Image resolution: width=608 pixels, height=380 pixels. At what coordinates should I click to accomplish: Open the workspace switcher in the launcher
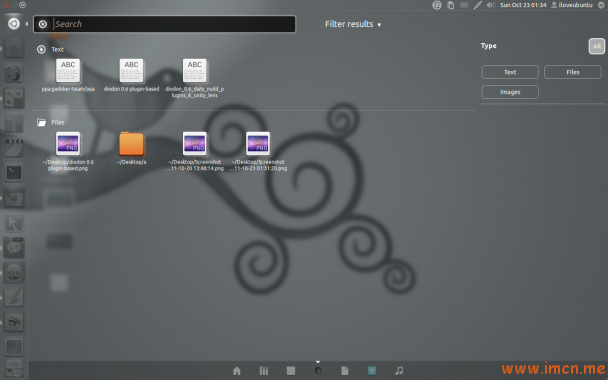pos(14,347)
